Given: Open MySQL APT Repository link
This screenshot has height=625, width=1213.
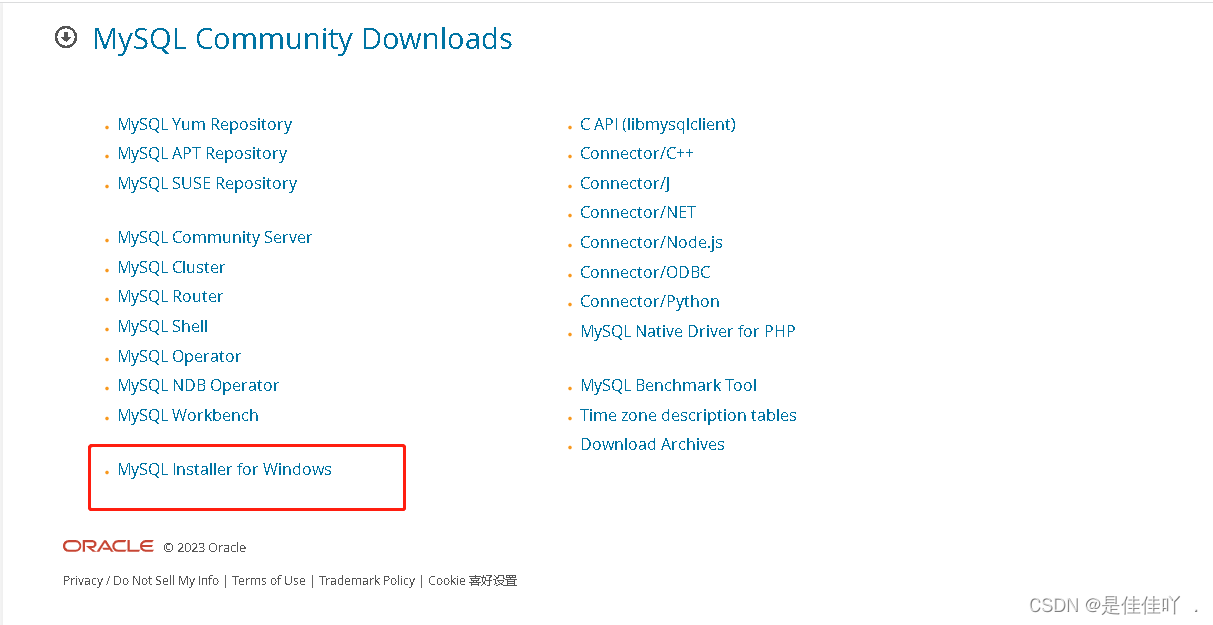Looking at the screenshot, I should 202,153.
